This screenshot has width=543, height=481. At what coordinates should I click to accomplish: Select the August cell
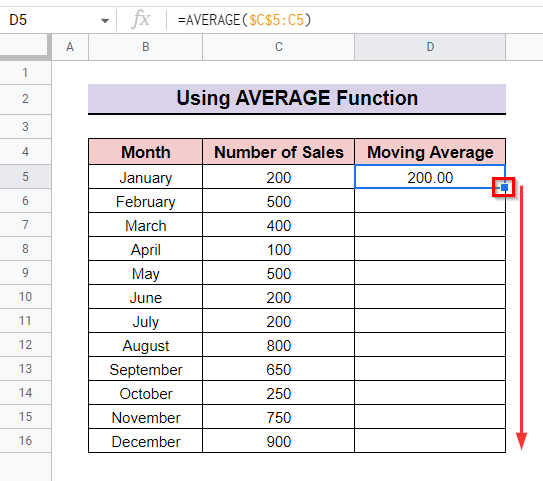[x=145, y=345]
